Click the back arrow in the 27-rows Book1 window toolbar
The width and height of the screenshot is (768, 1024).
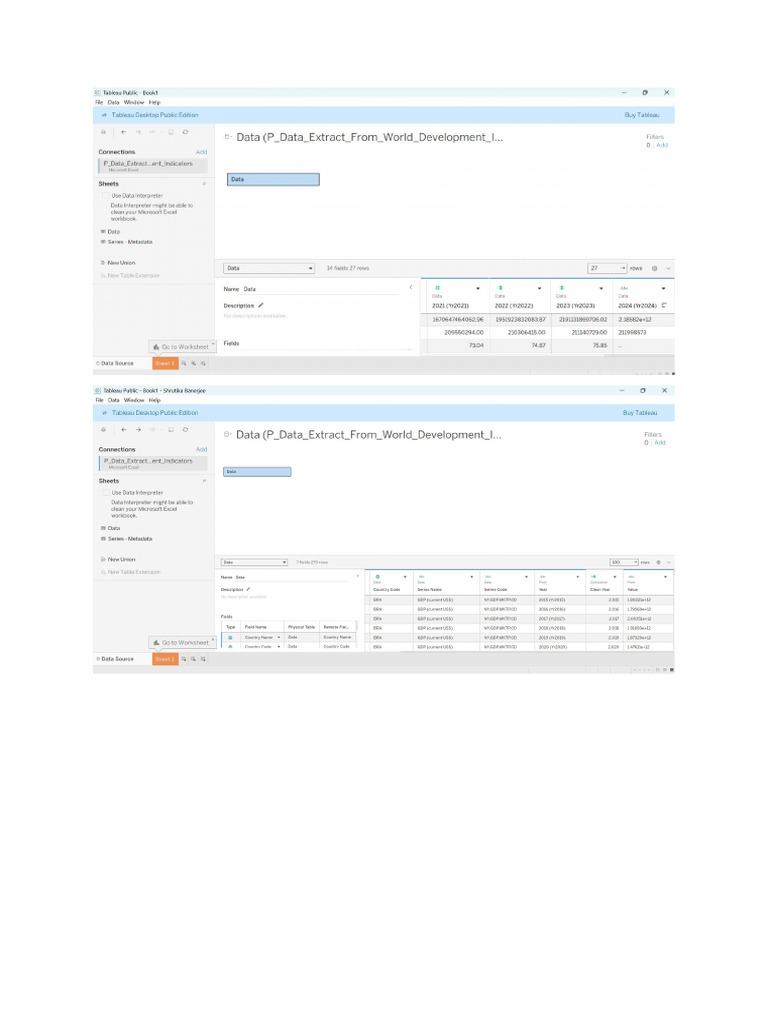pos(123,132)
